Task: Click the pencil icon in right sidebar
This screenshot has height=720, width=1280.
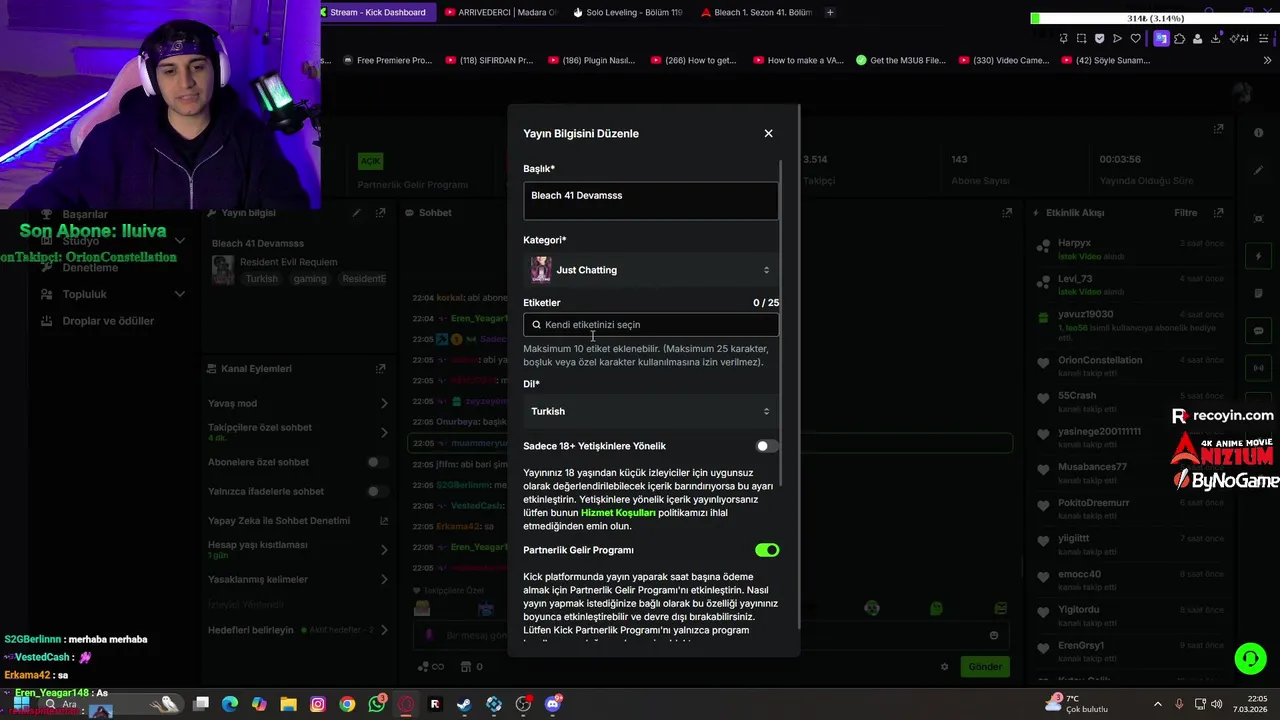Action: 1258,170
